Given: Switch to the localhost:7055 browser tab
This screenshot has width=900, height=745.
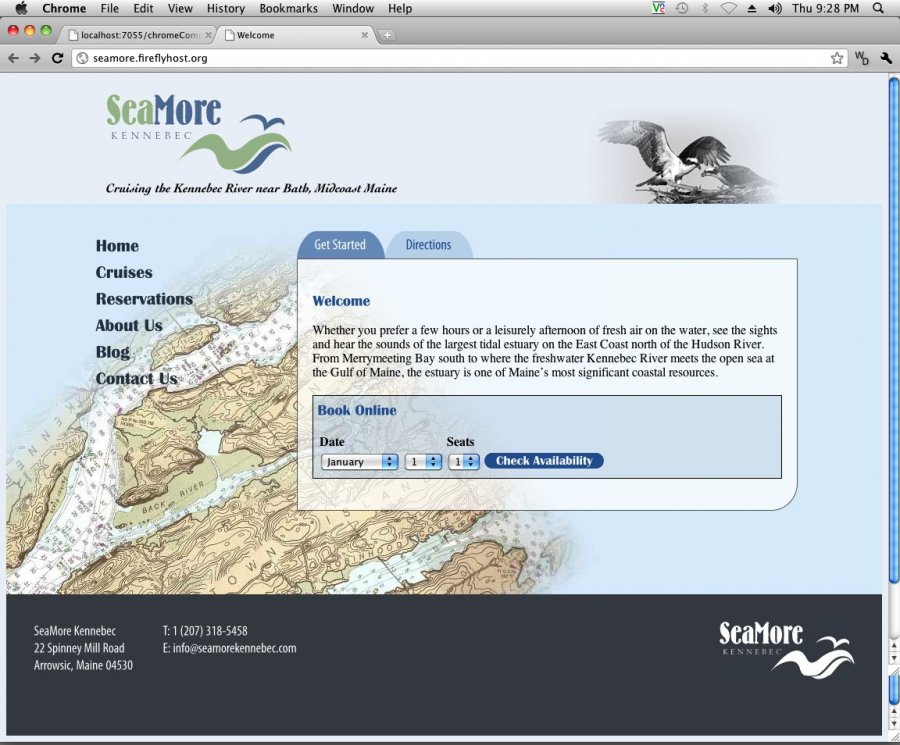Looking at the screenshot, I should [139, 35].
